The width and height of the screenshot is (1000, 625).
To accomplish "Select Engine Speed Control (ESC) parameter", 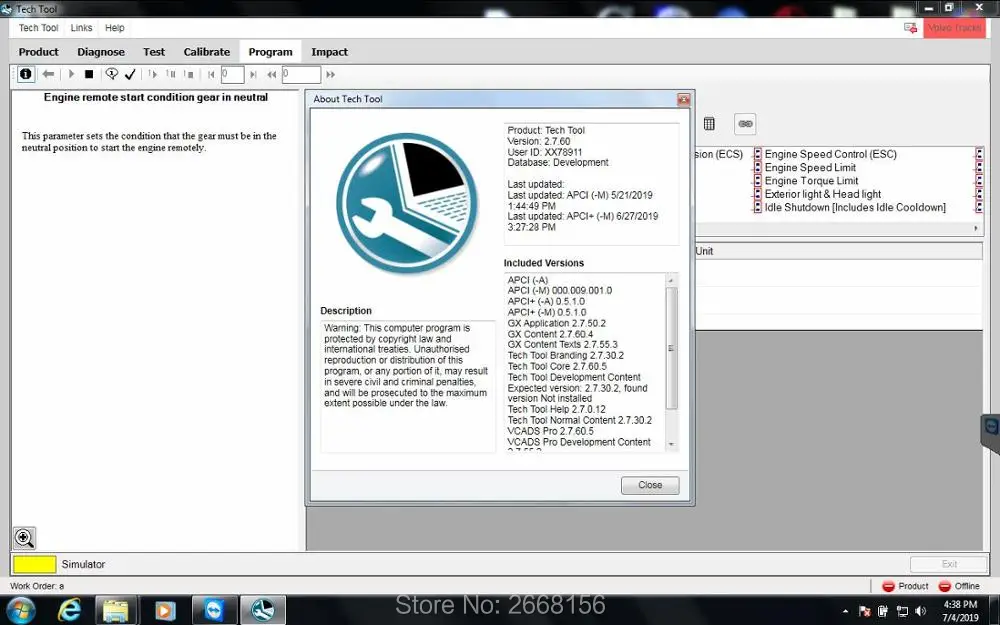I will tap(830, 154).
